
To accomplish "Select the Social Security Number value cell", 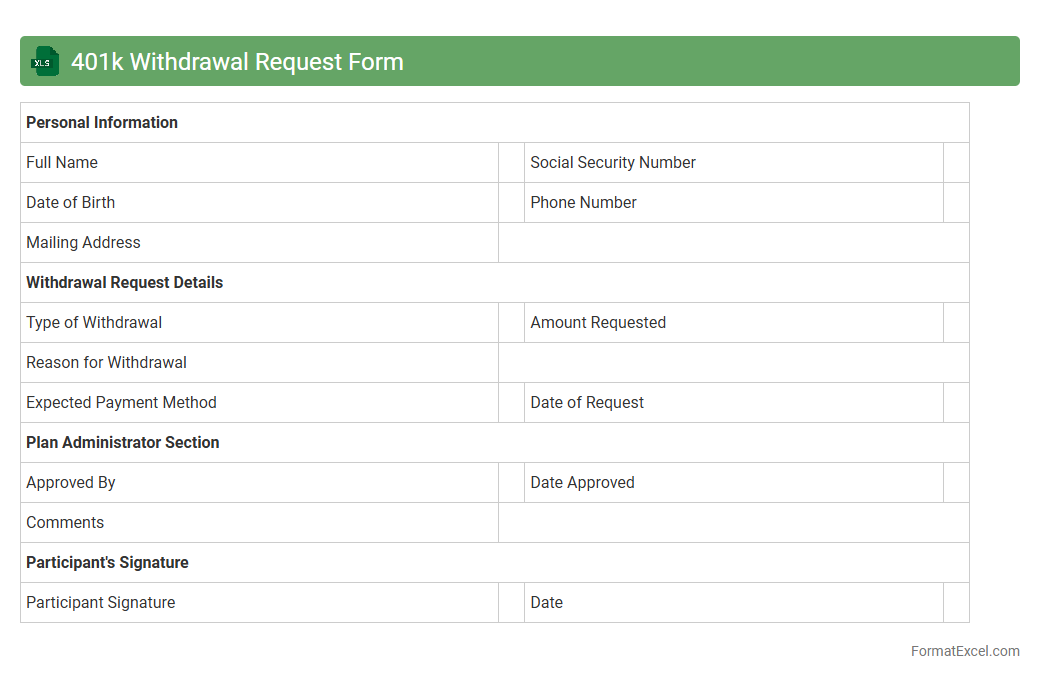I will tap(956, 163).
